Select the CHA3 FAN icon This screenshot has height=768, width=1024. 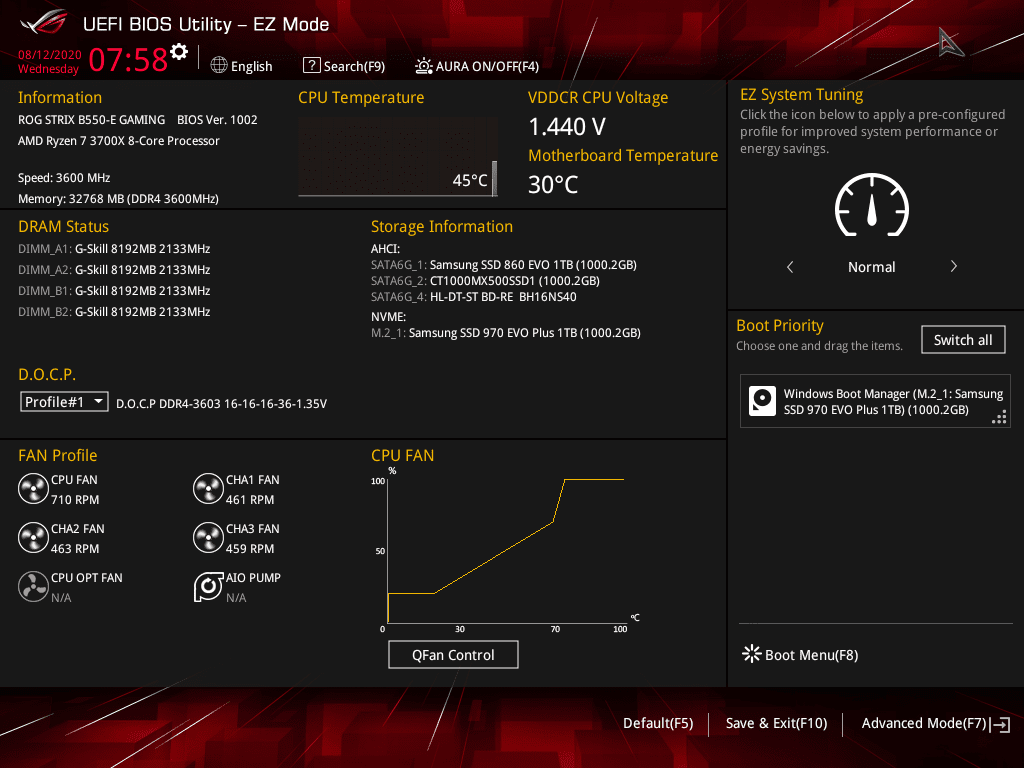pos(208,538)
